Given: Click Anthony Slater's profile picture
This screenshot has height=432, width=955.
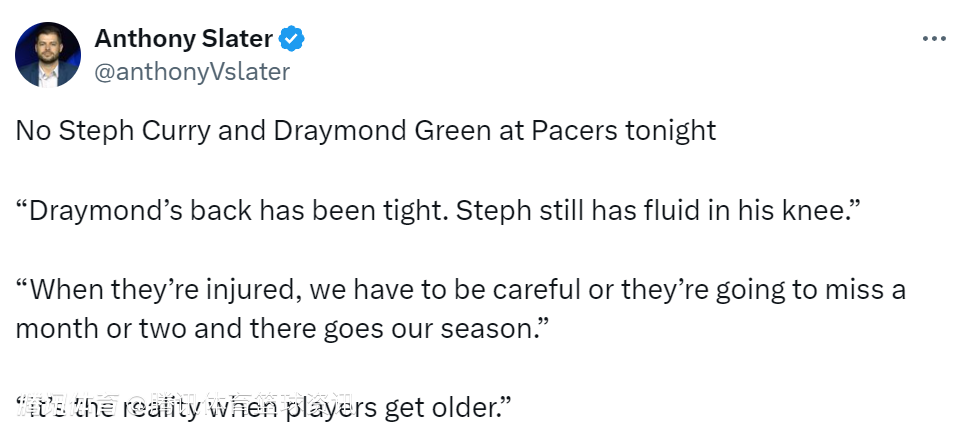Looking at the screenshot, I should click(48, 54).
